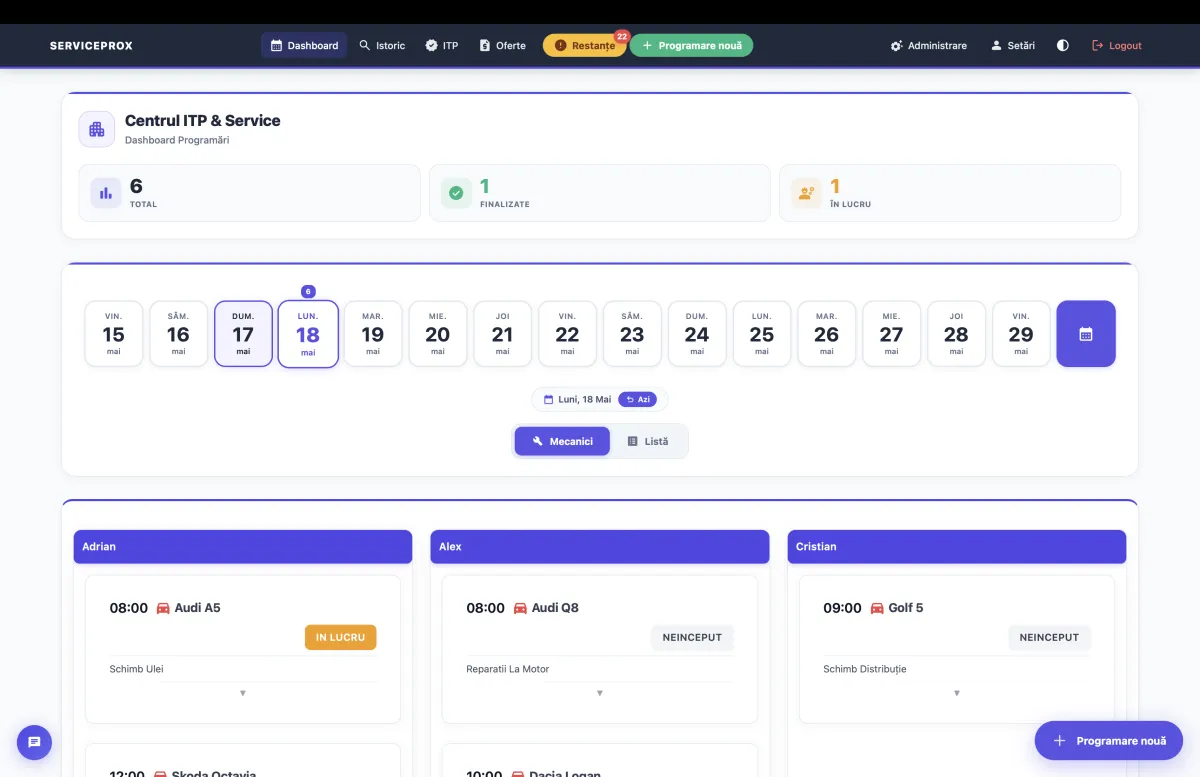Viewport: 1200px width, 777px height.
Task: Click the SERVICEPROX logo
Action: (91, 45)
